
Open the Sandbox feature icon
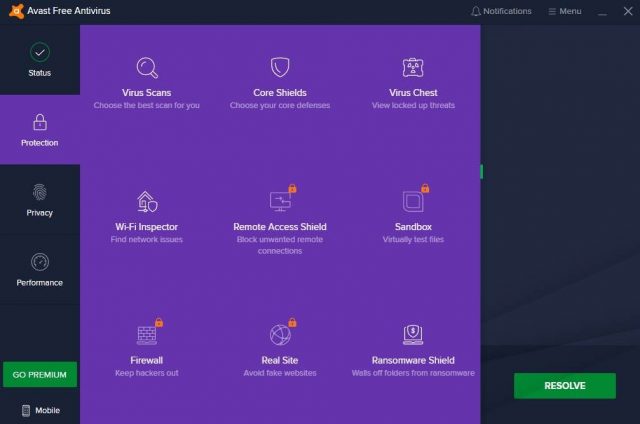coord(412,201)
